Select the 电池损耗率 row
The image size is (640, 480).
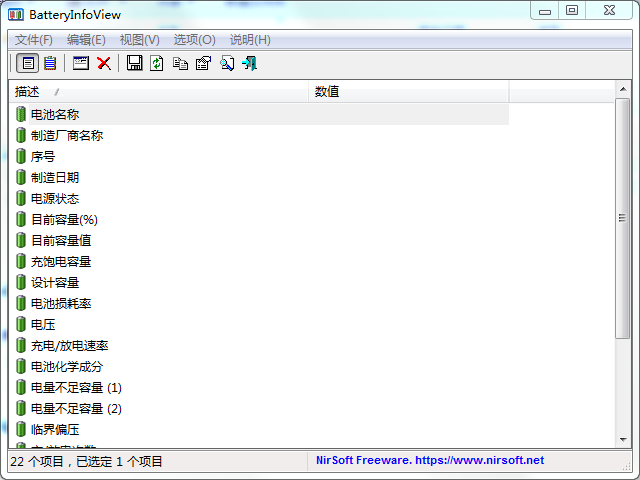coord(60,303)
